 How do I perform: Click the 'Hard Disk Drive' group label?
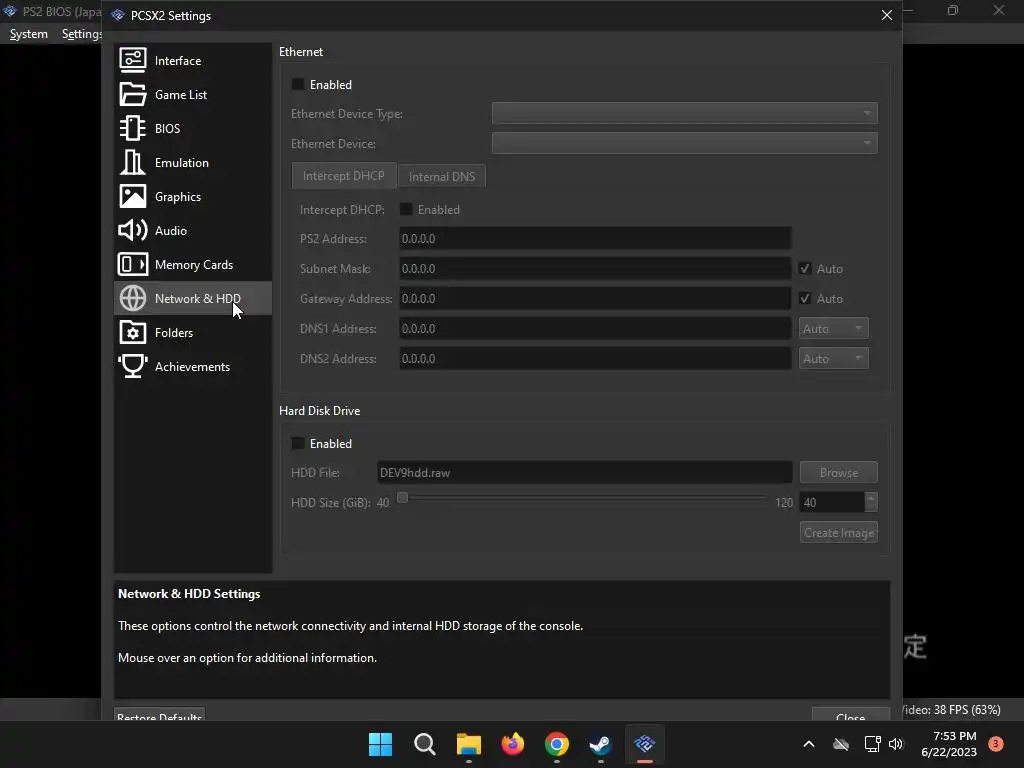pos(319,411)
